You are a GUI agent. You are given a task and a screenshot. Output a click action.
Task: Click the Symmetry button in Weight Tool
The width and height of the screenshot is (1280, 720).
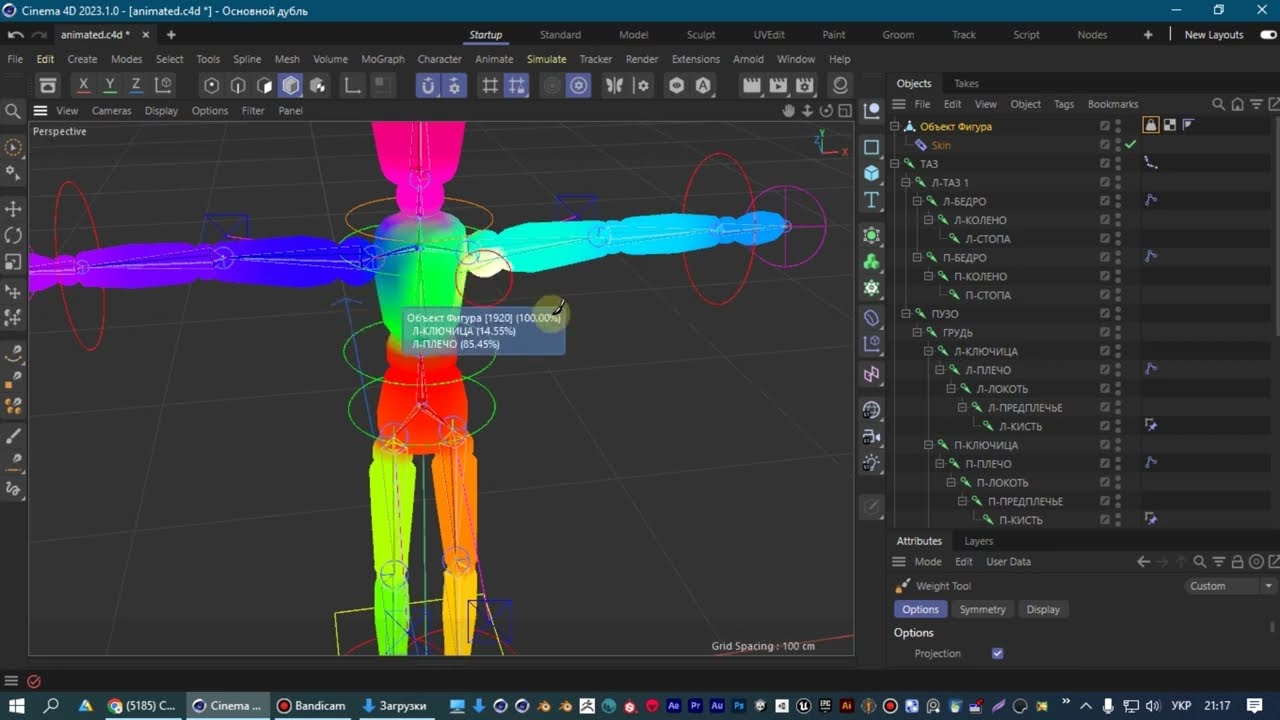982,609
